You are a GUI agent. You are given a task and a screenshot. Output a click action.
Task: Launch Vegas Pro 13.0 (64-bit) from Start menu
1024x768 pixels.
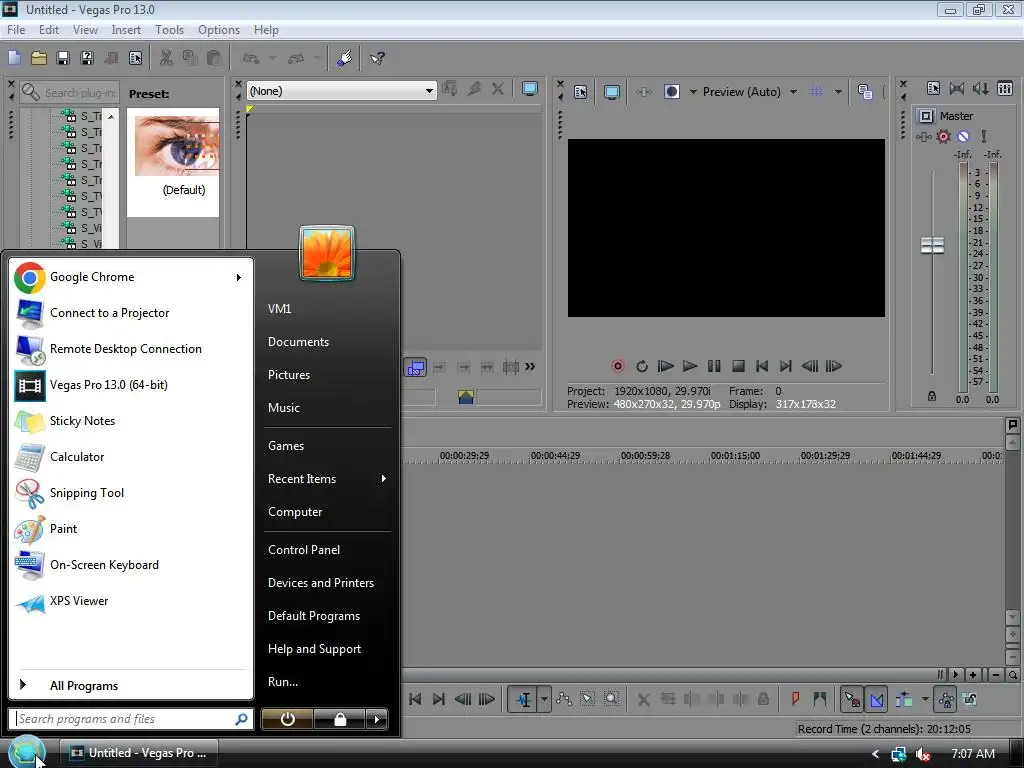coord(131,385)
